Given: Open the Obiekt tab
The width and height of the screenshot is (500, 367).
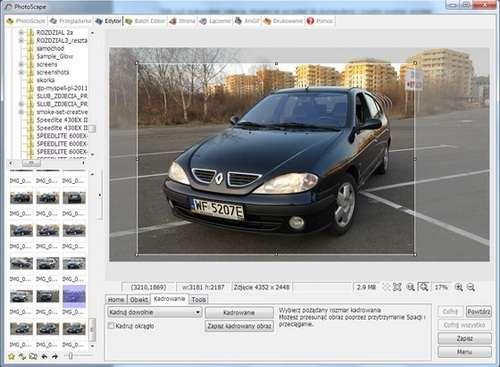Looking at the screenshot, I should 139,300.
